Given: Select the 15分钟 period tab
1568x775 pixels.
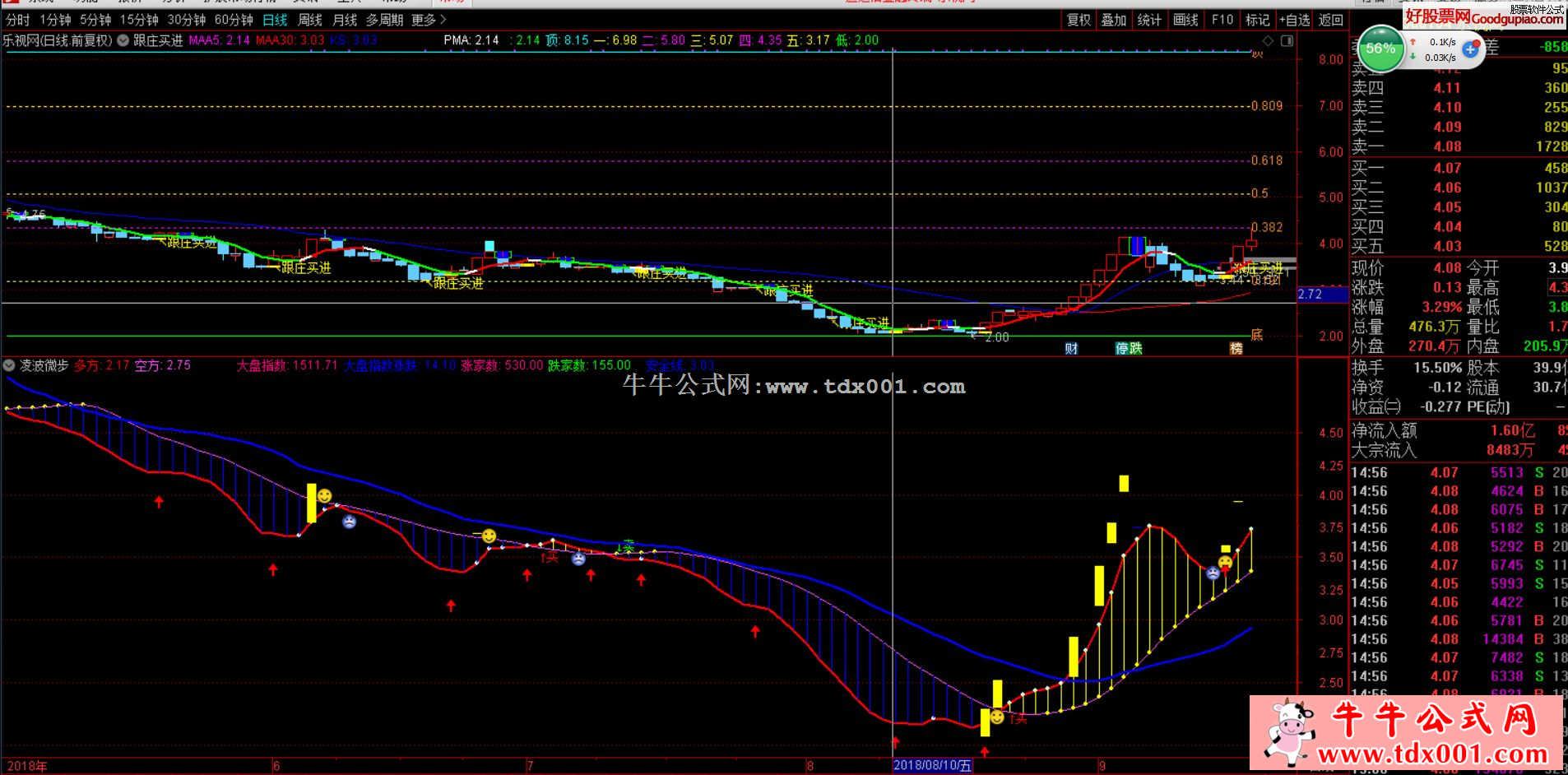Looking at the screenshot, I should pos(139,20).
